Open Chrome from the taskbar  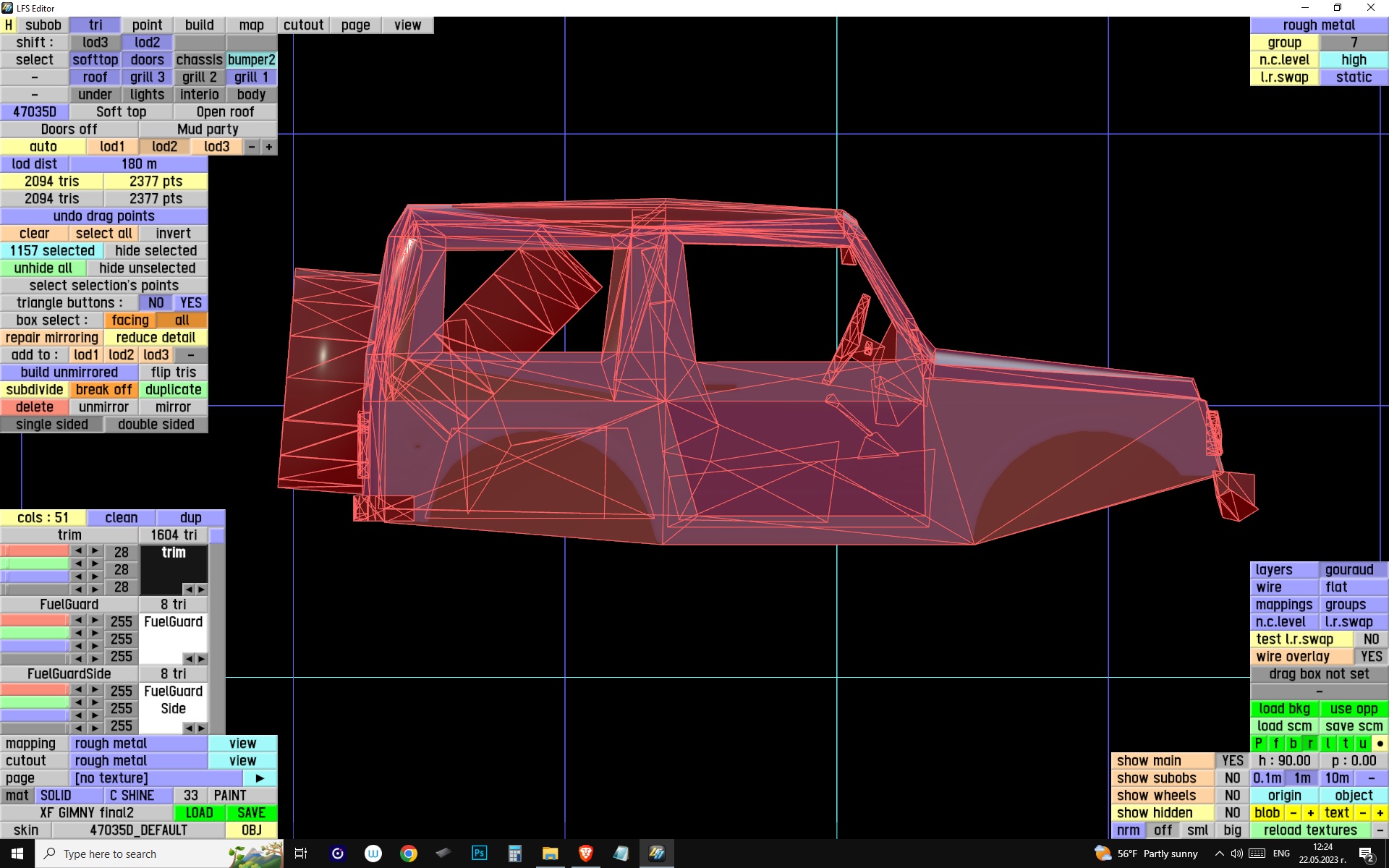(409, 854)
